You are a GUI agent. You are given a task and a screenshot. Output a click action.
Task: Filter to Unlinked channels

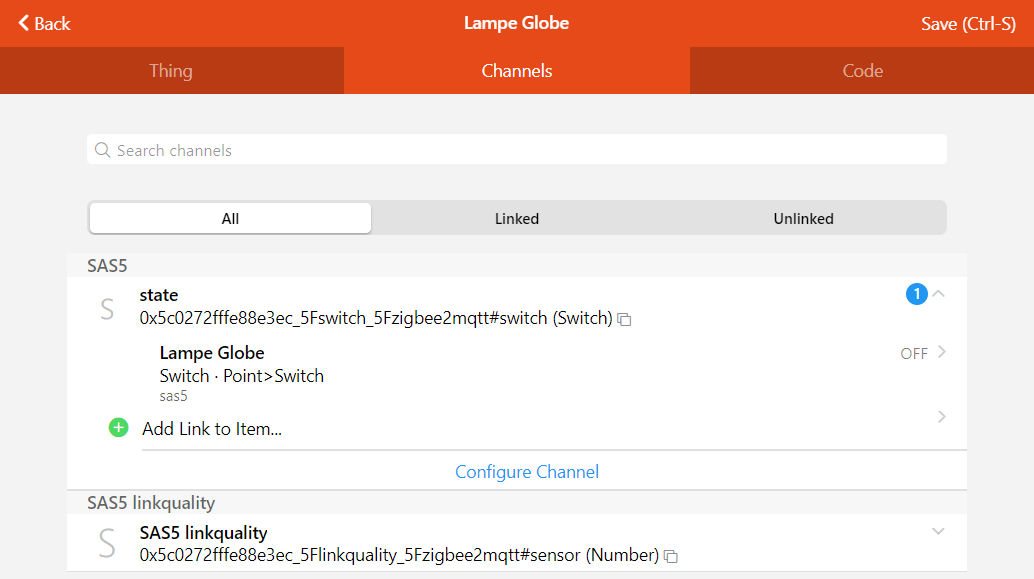point(803,218)
